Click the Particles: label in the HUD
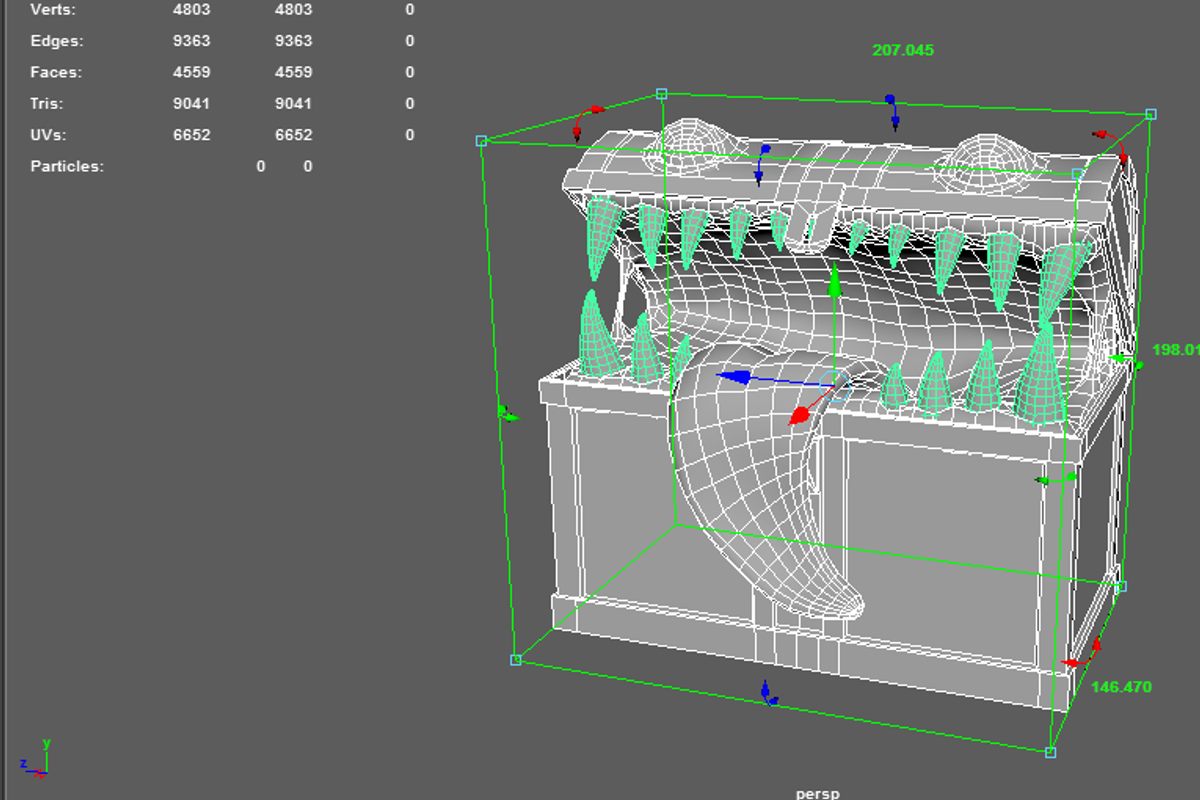This screenshot has height=800, width=1200. click(67, 166)
